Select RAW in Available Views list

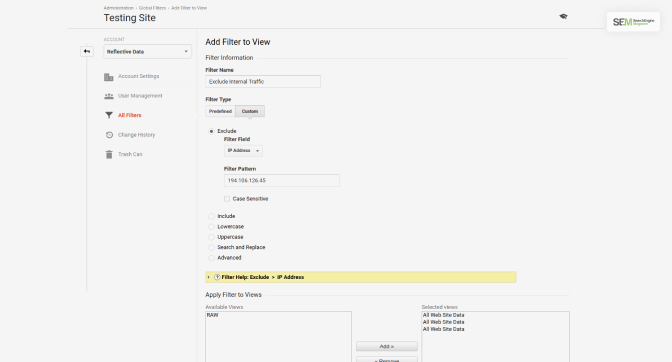tap(213, 315)
